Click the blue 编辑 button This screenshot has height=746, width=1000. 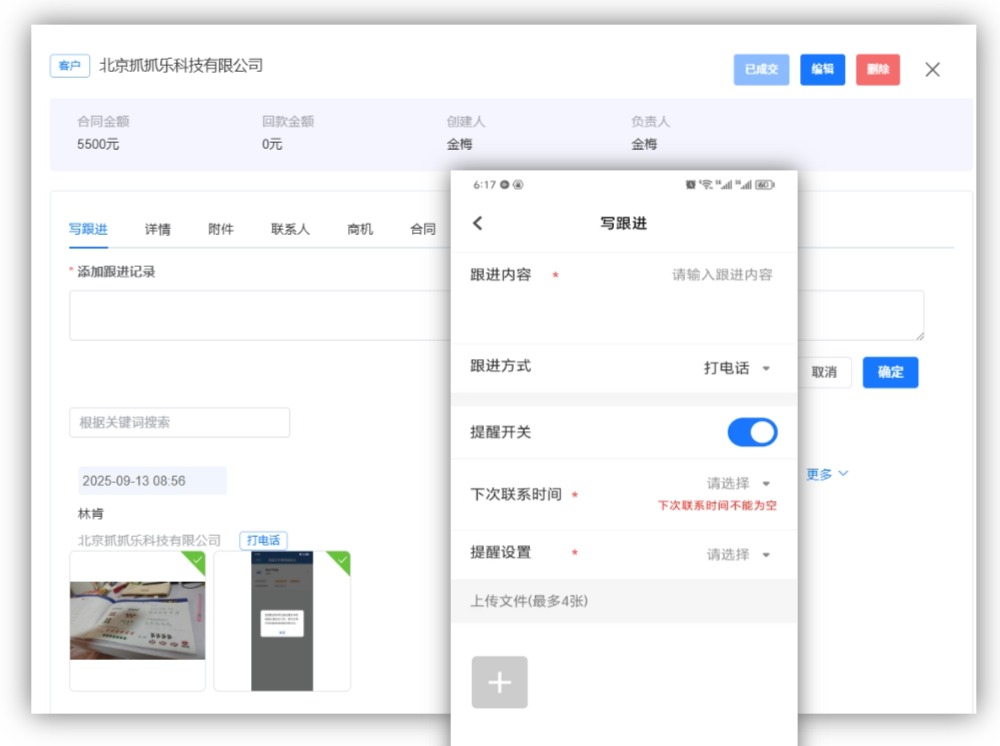point(822,70)
